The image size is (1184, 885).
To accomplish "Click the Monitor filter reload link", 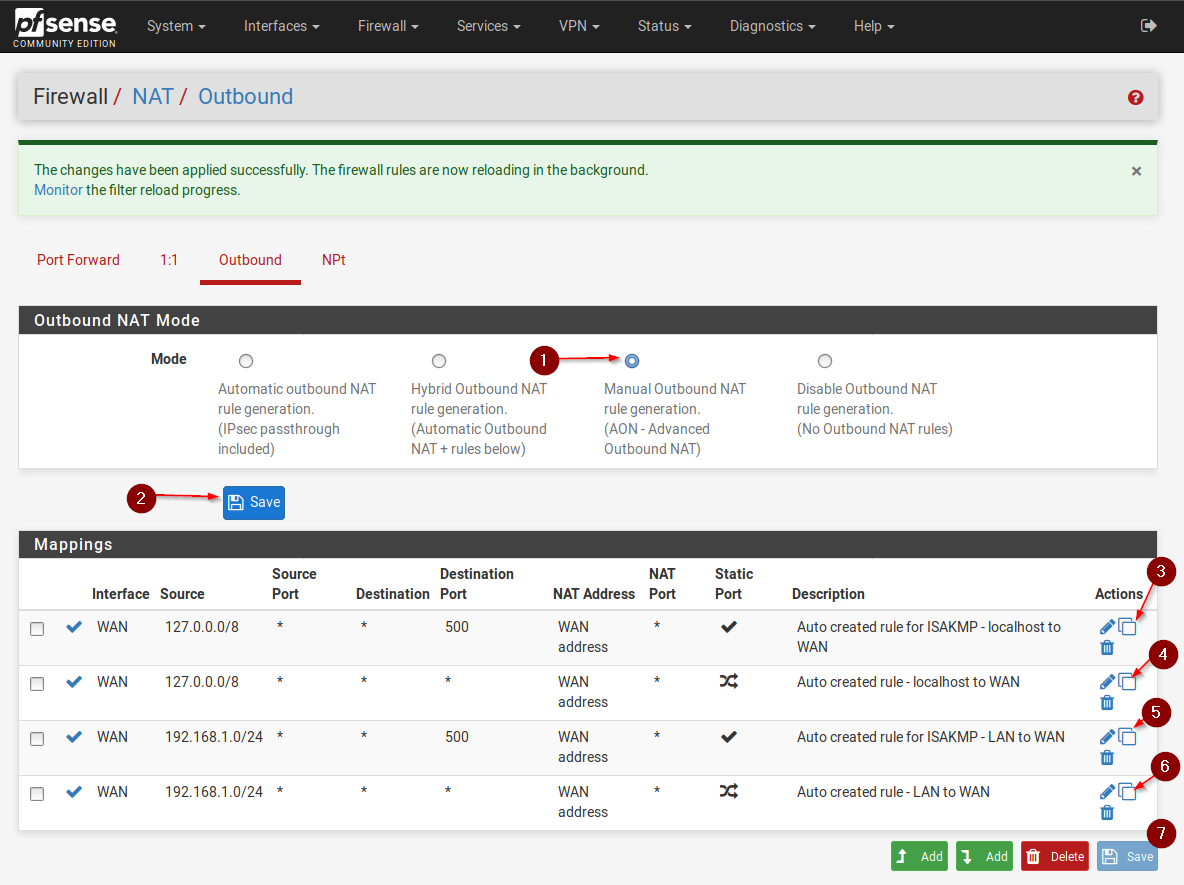I will click(58, 190).
